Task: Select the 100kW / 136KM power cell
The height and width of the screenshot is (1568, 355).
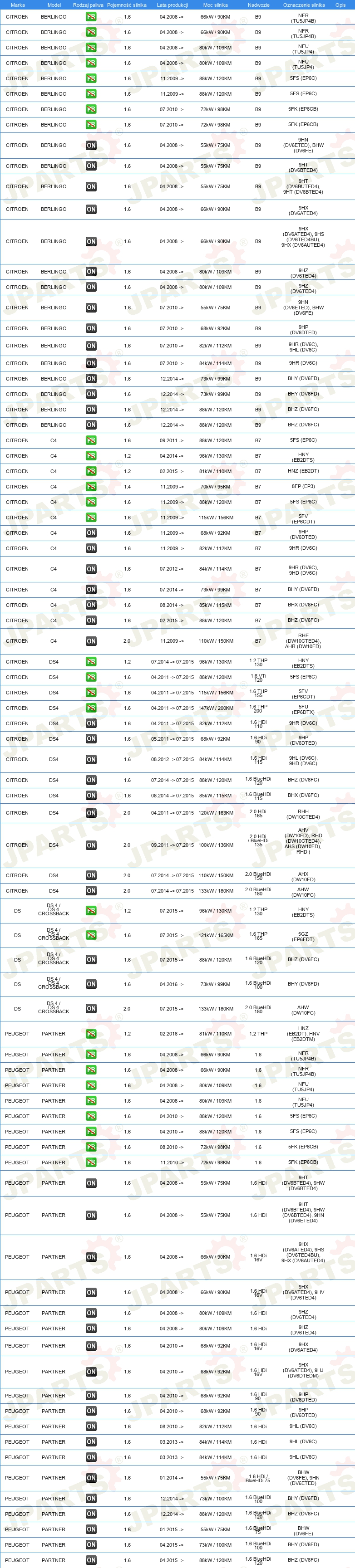Action: pyautogui.click(x=216, y=845)
